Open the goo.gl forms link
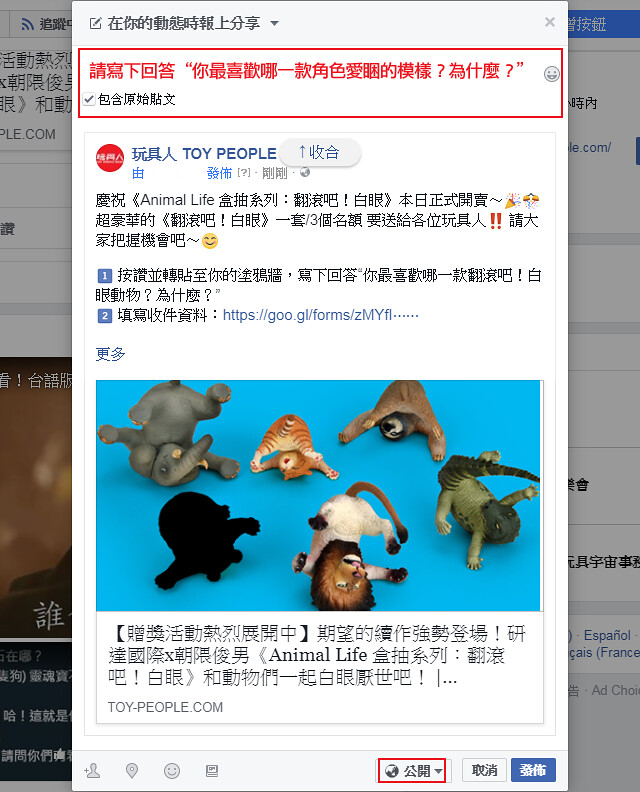Image resolution: width=640 pixels, height=792 pixels. [x=321, y=315]
